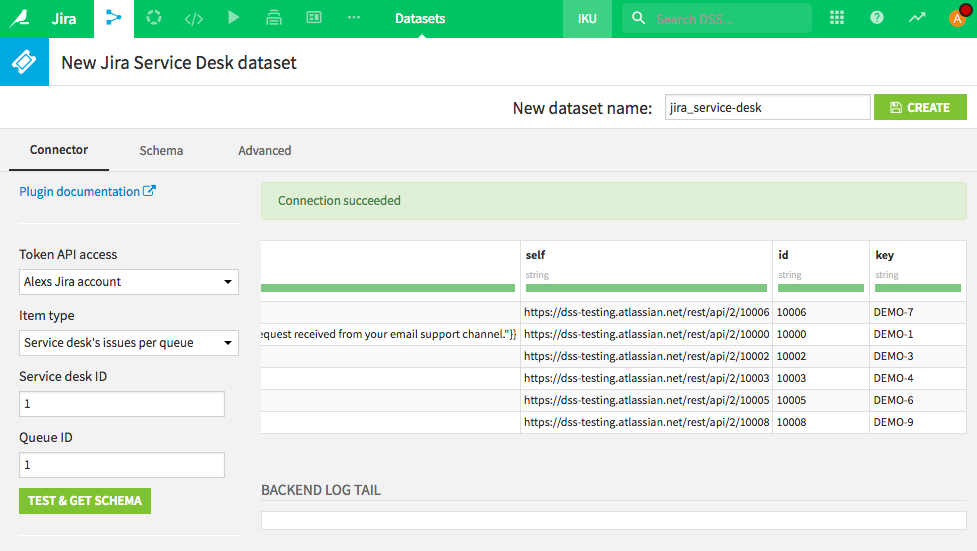Click the id cell 10002

(821, 356)
